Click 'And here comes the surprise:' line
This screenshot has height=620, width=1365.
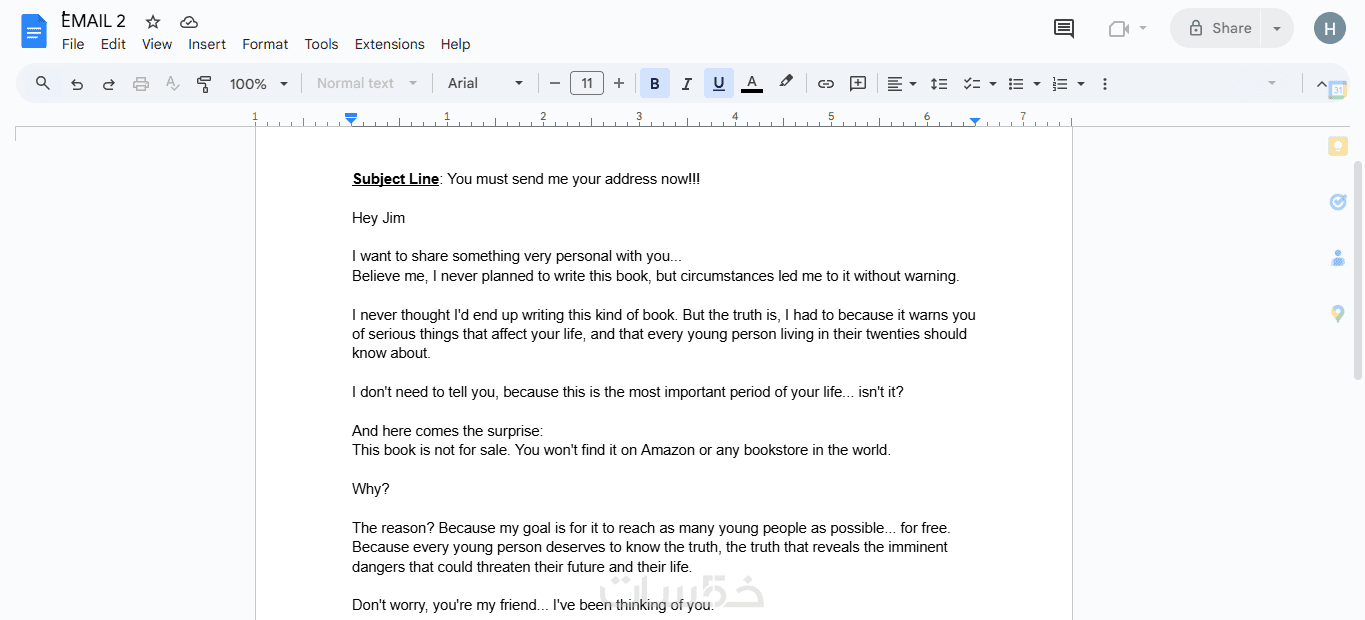[447, 431]
